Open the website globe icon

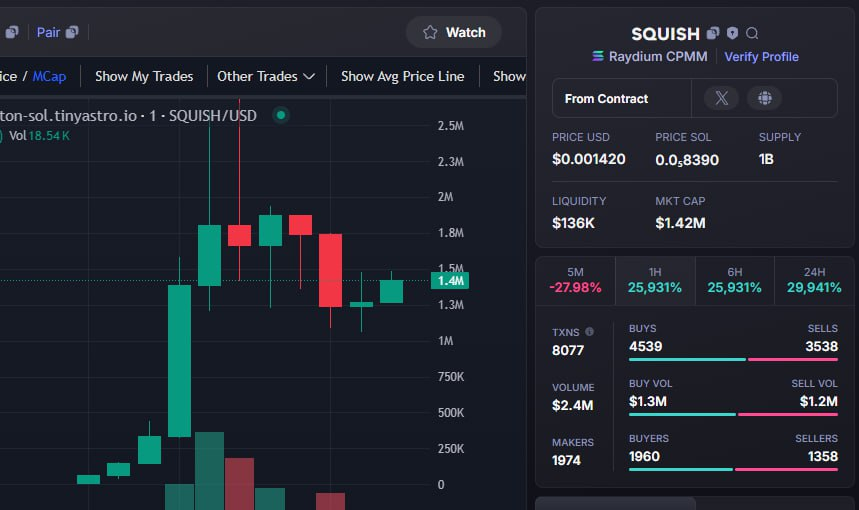click(x=765, y=98)
